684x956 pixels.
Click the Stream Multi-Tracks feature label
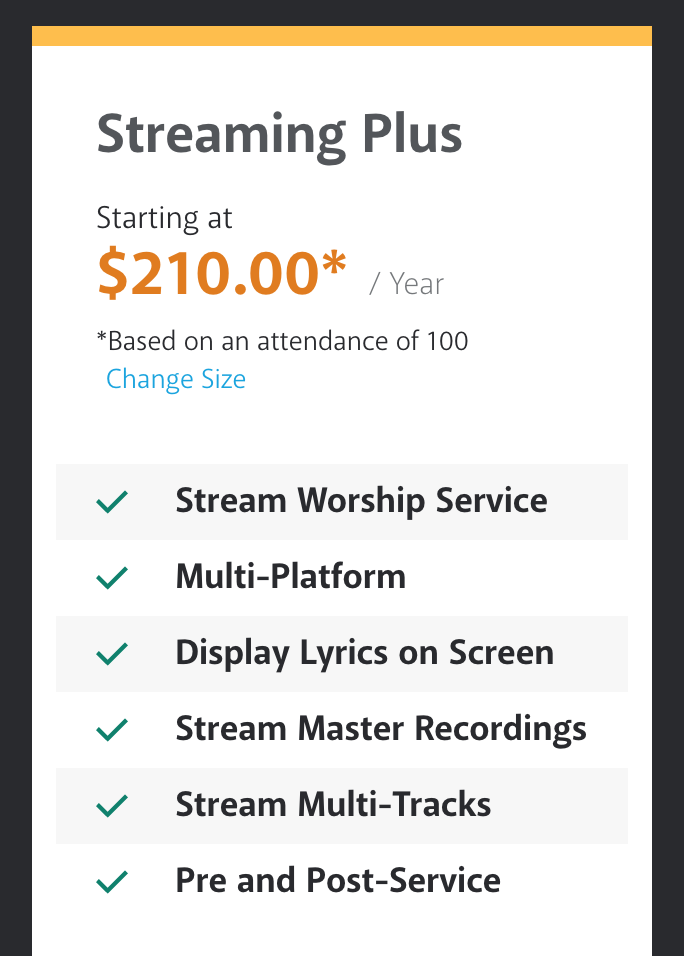(333, 804)
